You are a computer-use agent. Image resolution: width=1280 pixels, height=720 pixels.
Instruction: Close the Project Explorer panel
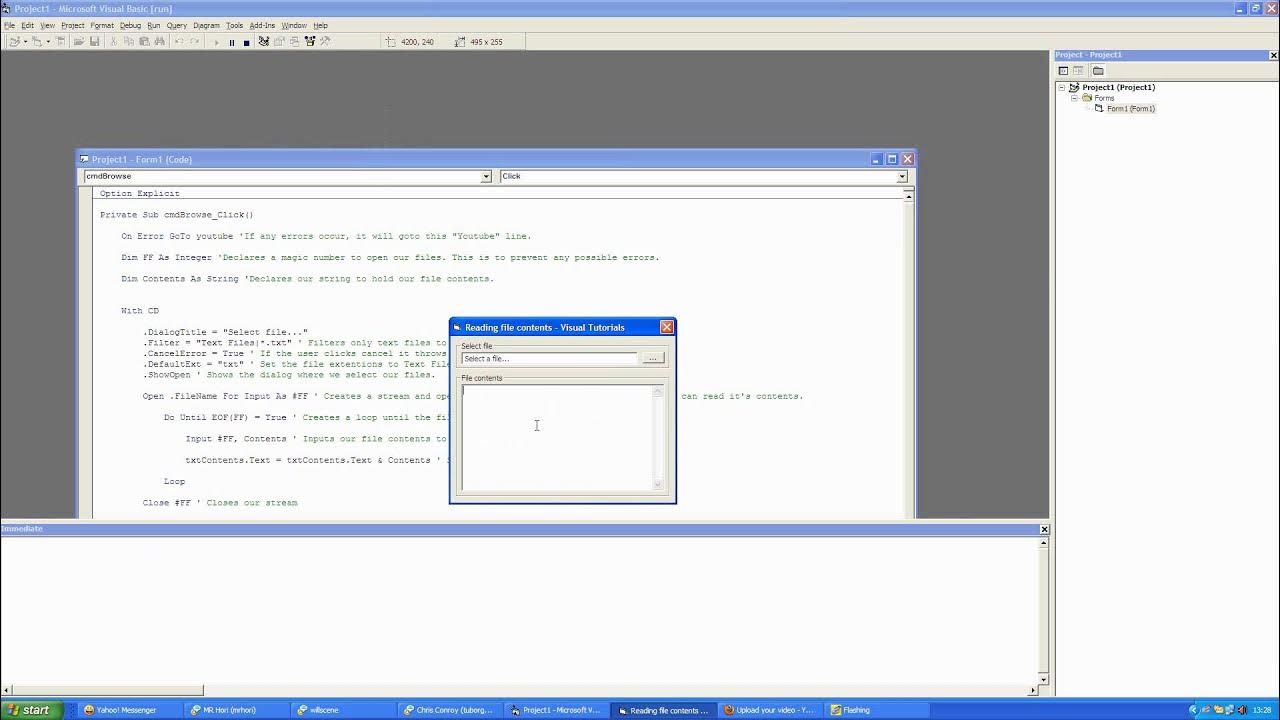coord(1272,55)
